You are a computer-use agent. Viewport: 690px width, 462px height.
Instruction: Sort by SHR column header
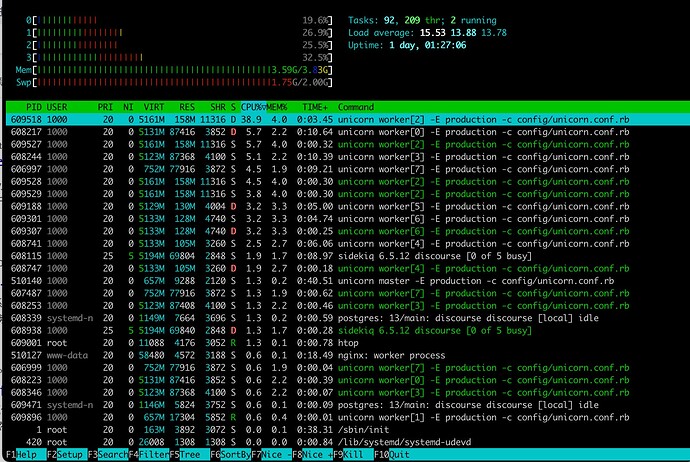[217, 107]
